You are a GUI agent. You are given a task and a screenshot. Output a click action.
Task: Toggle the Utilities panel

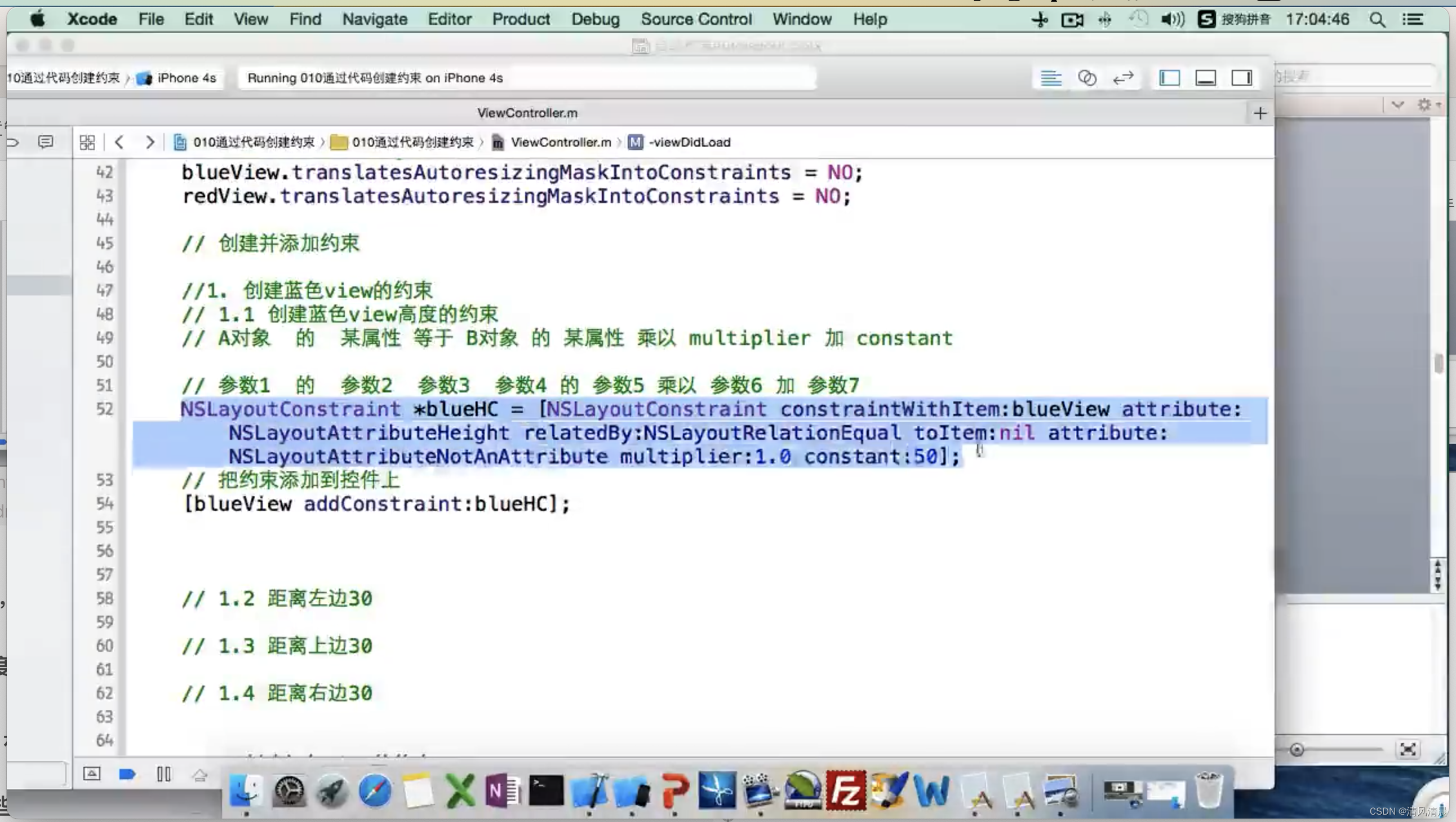[1242, 77]
